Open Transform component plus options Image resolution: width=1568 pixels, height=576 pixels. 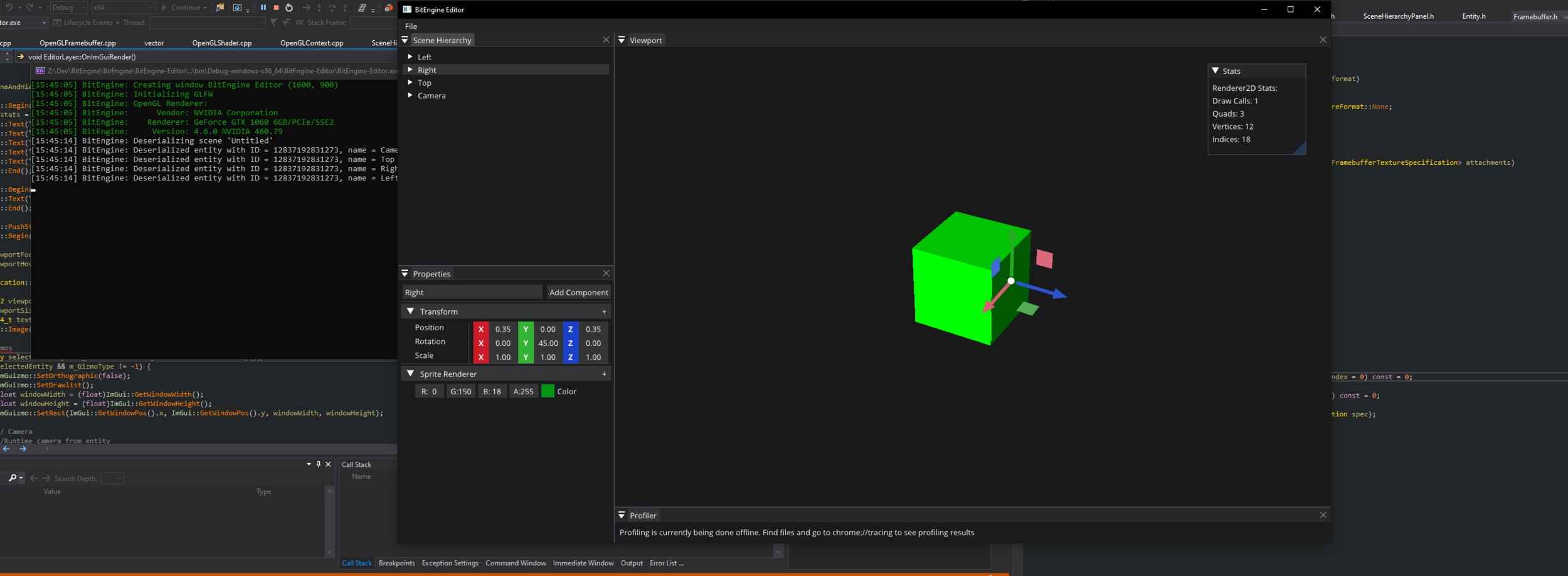coord(604,312)
